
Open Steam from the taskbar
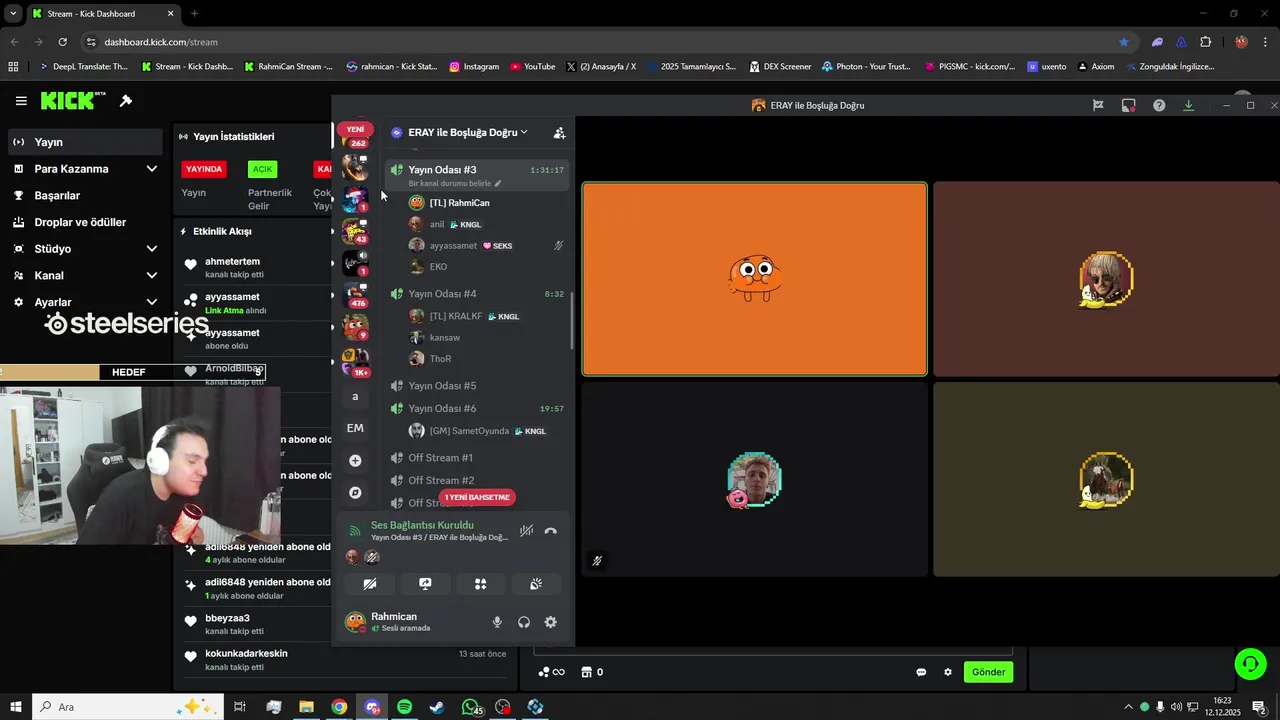437,707
